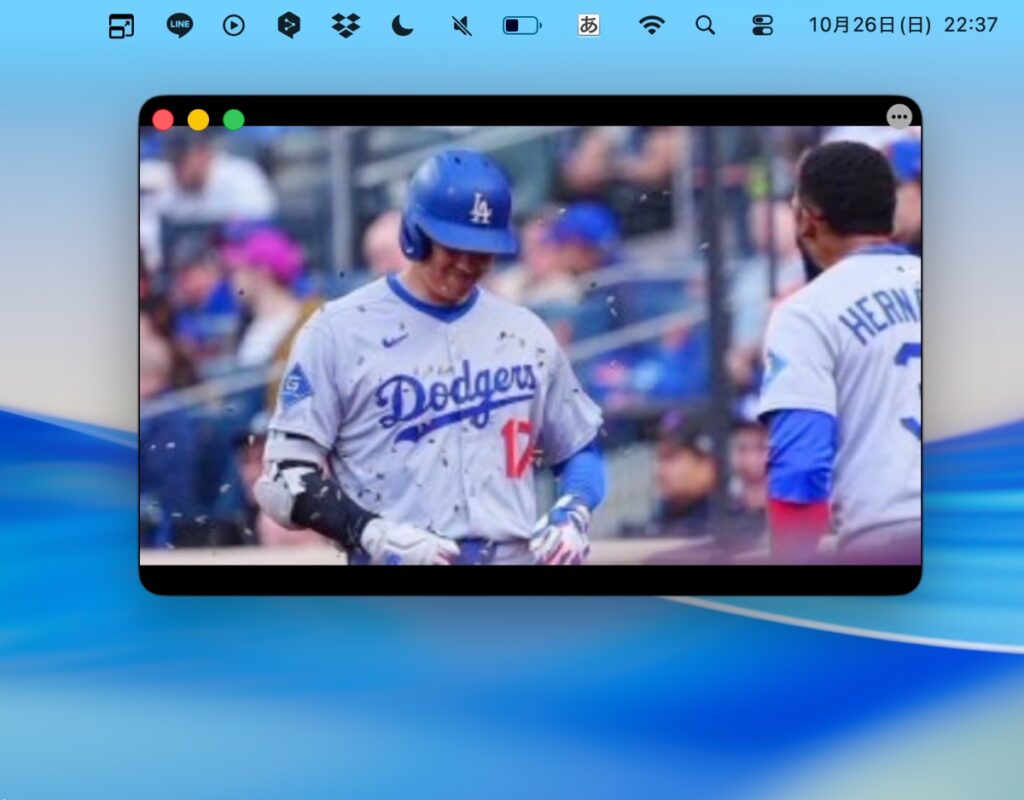
Task: Click the battery status icon
Action: (521, 26)
